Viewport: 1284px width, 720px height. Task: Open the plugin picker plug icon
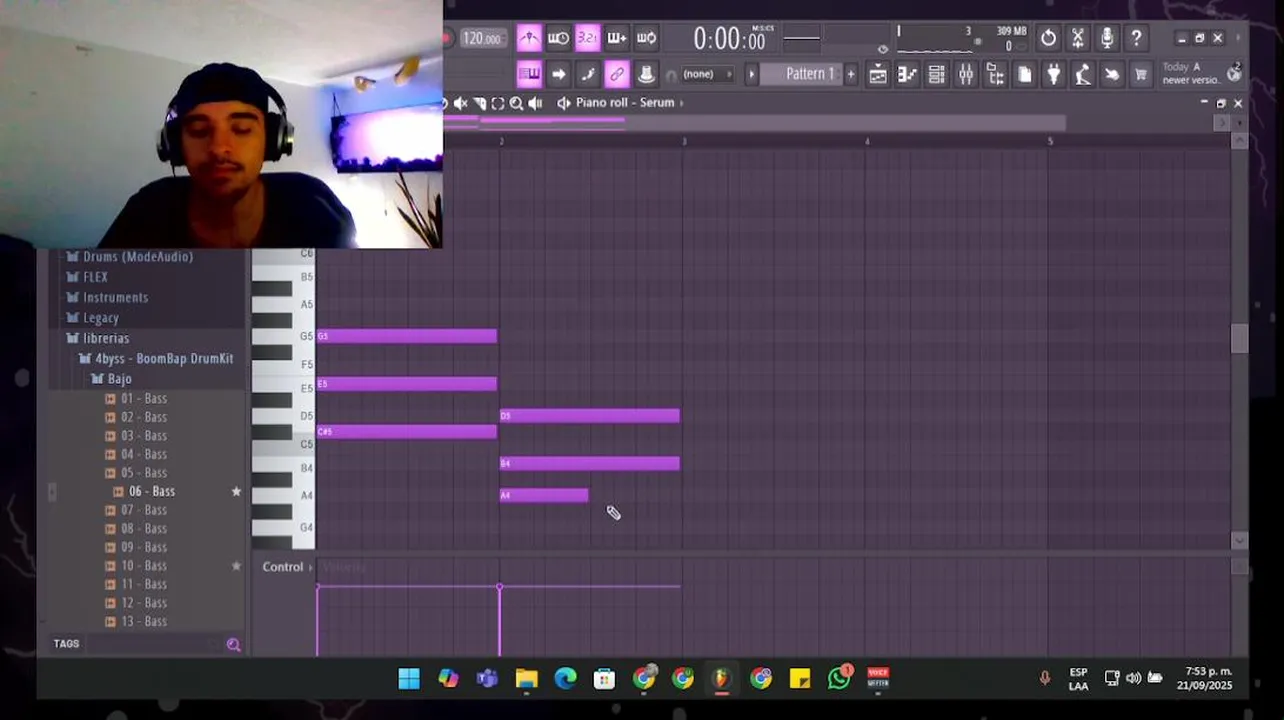point(1053,74)
